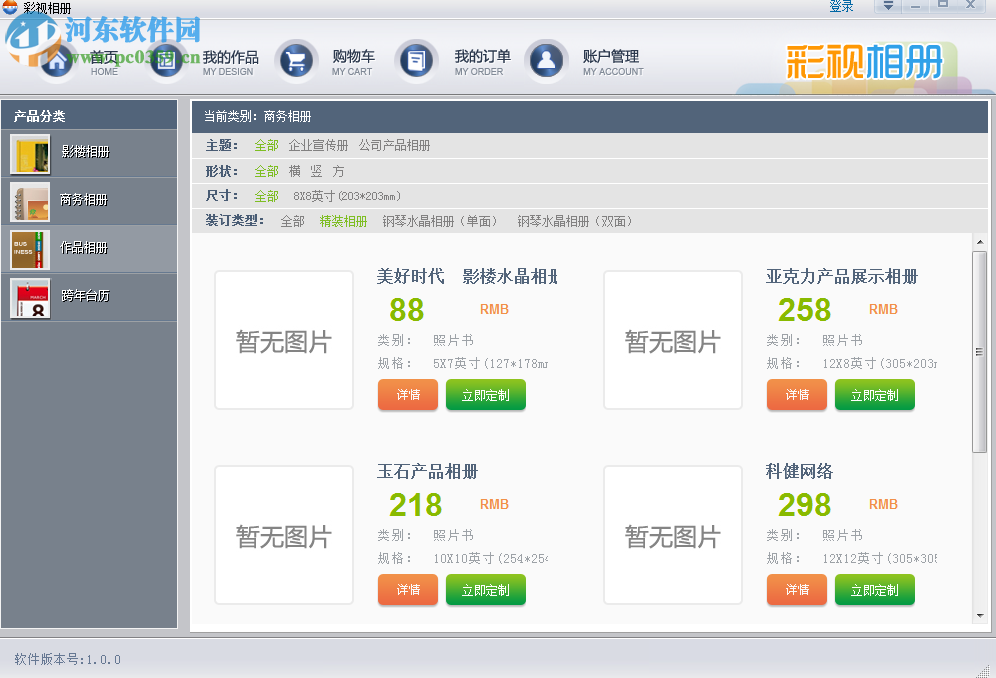996x678 pixels.
Task: Open 详情 for 美好时代 album
Action: (407, 395)
